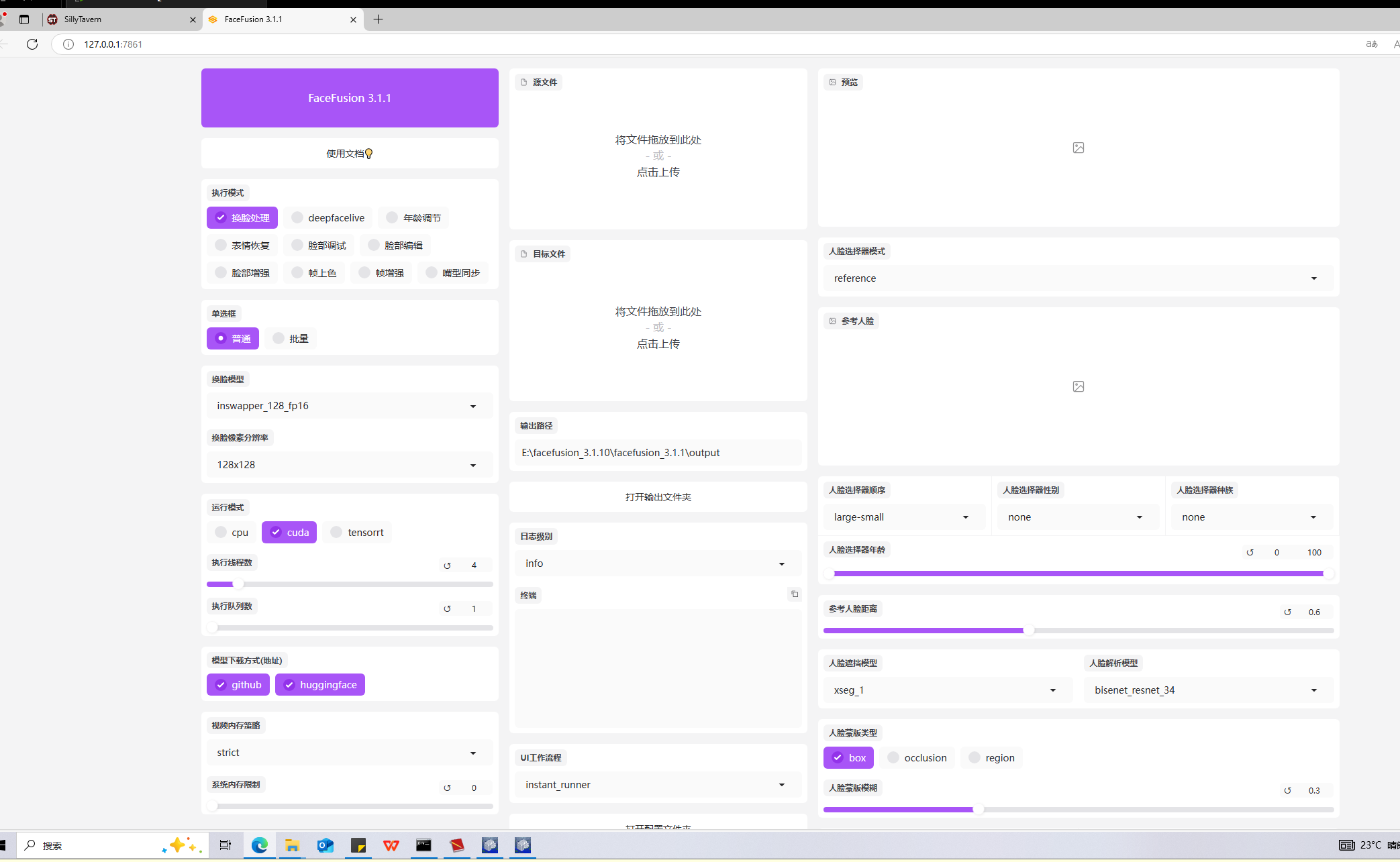Viewport: 1400px width, 862px height.
Task: Click the 人脸蒙版模糊 slider track
Action: 1079,810
